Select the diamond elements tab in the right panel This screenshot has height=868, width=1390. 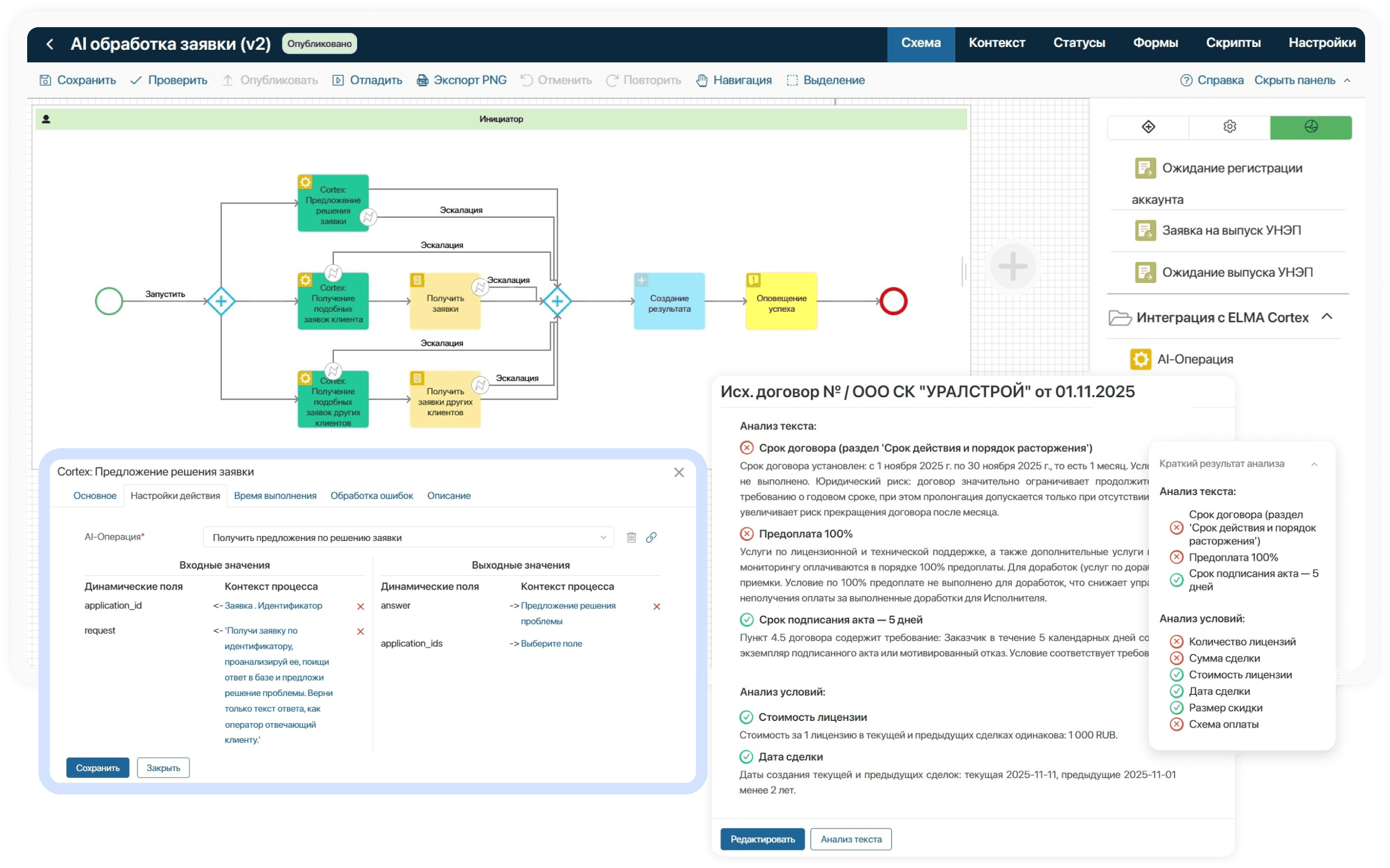(x=1148, y=127)
